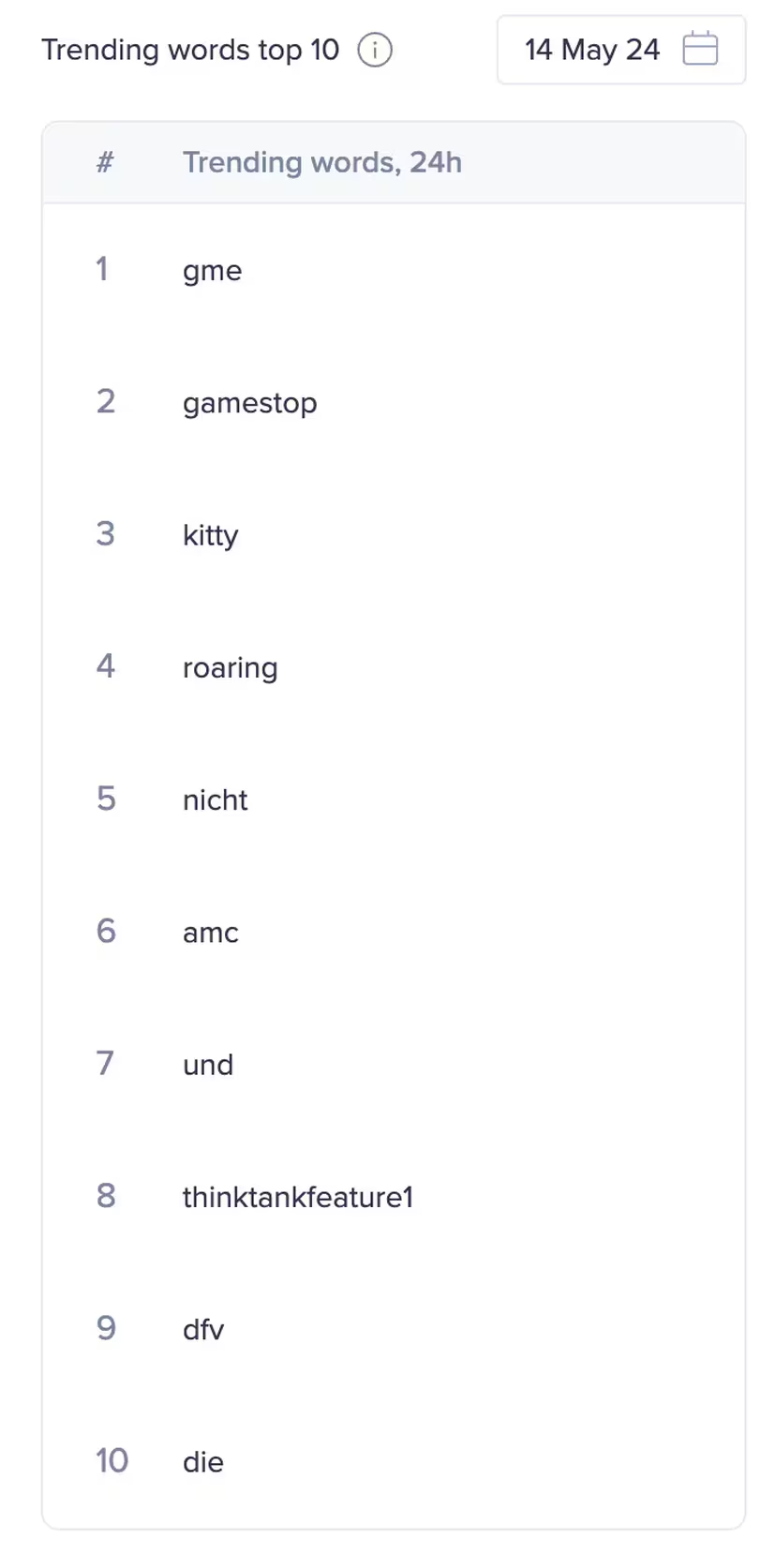Viewport: 760px width, 1568px height.
Task: Click the roaring trending word
Action: [x=231, y=668]
